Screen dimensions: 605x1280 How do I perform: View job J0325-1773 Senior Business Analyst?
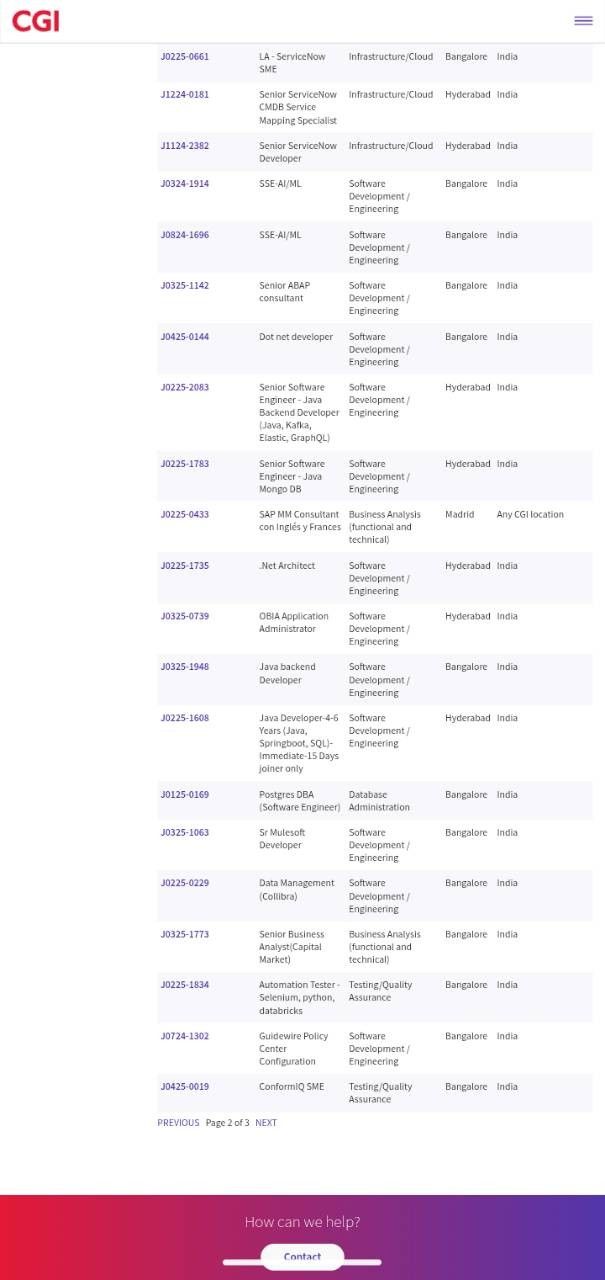[x=185, y=935]
